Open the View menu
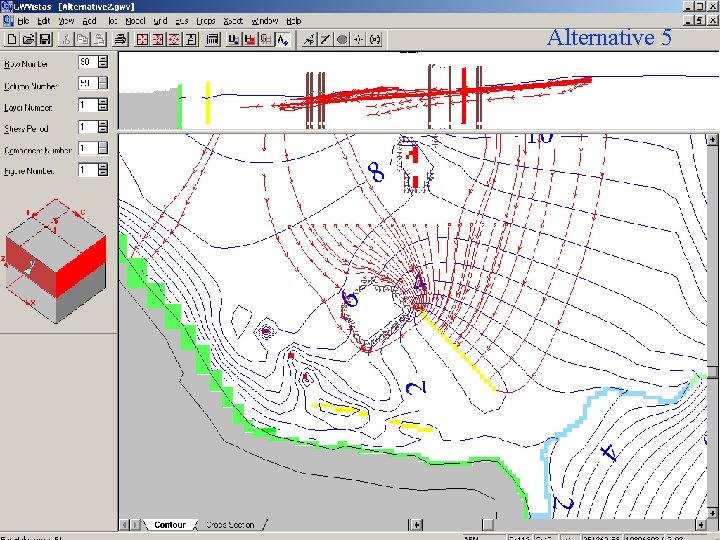 pos(66,21)
